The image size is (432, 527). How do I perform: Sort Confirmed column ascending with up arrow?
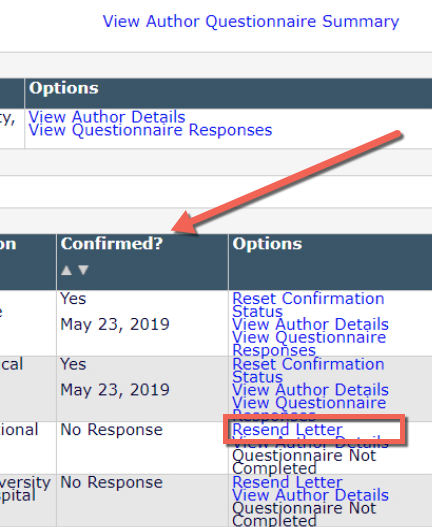pyautogui.click(x=66, y=270)
